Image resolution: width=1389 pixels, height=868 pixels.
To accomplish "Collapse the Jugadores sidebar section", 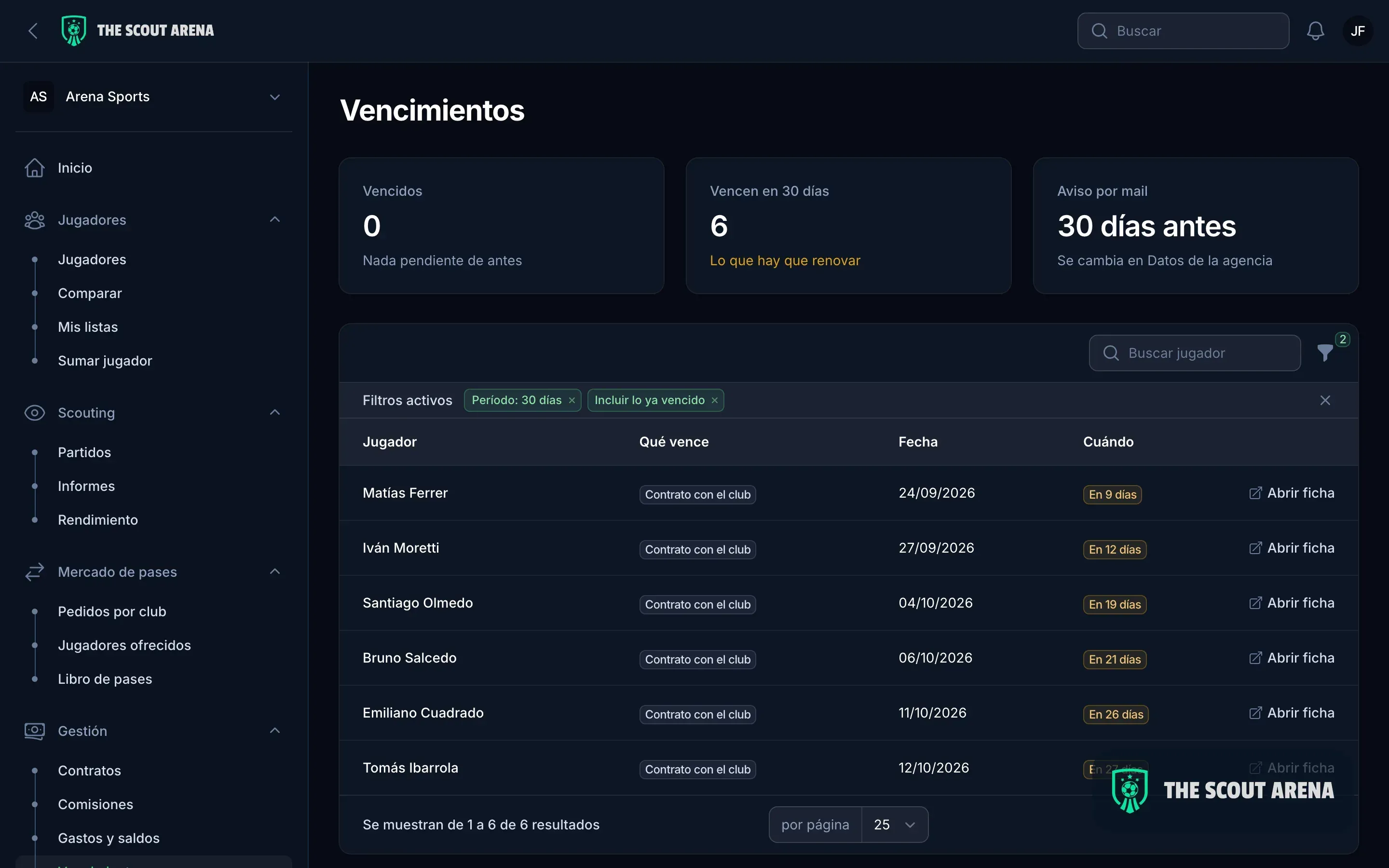I will tap(275, 219).
